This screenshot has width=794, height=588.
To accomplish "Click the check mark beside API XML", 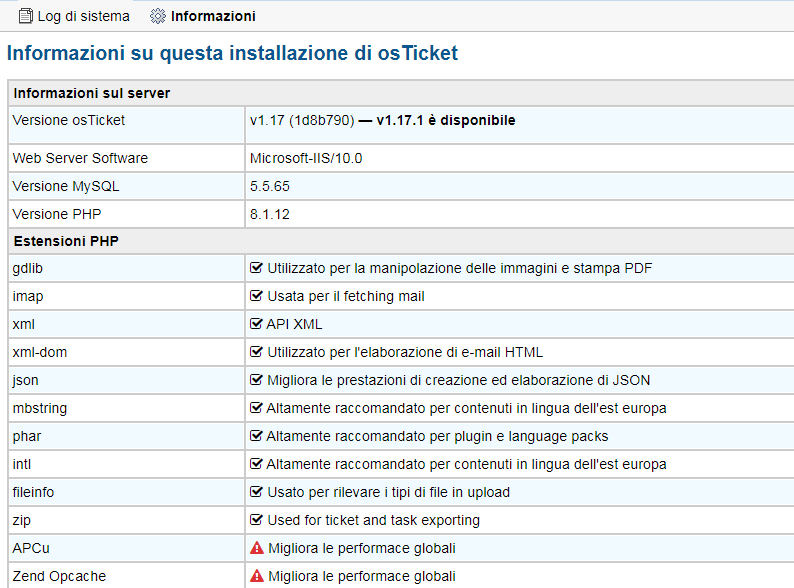I will 257,324.
